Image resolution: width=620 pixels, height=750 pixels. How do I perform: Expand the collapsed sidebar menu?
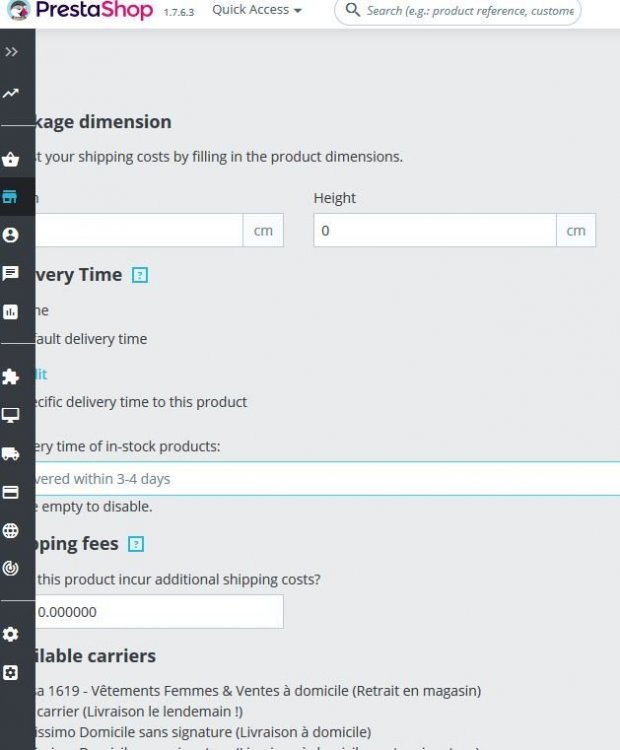pos(11,52)
